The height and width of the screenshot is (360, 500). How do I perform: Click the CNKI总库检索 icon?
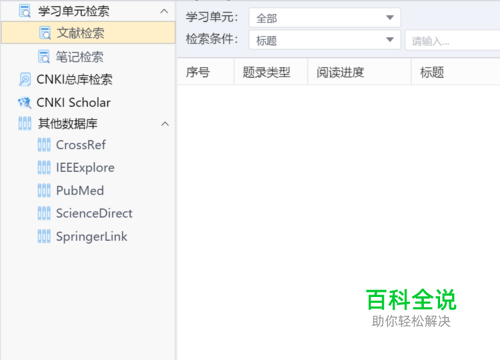coord(25,79)
